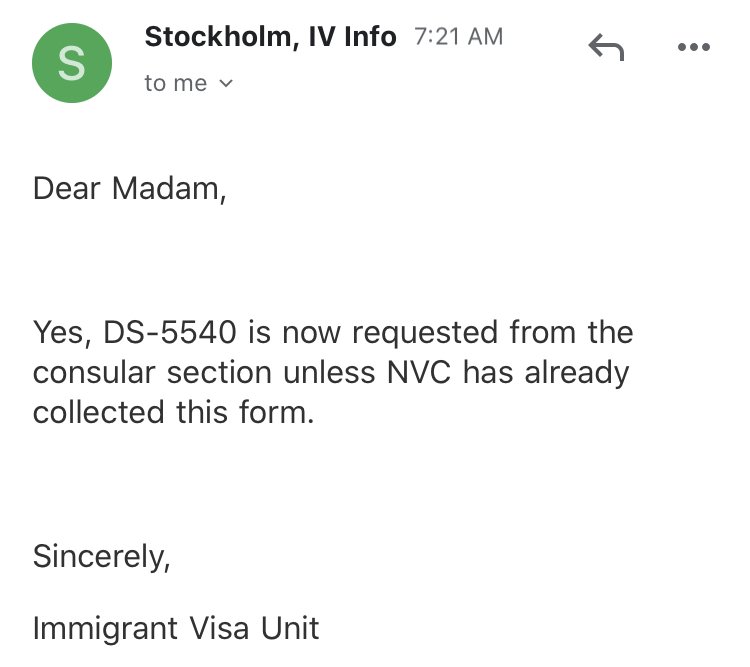Tap the "to me" recipient label
Screen dimensions: 750x667
coord(176,84)
